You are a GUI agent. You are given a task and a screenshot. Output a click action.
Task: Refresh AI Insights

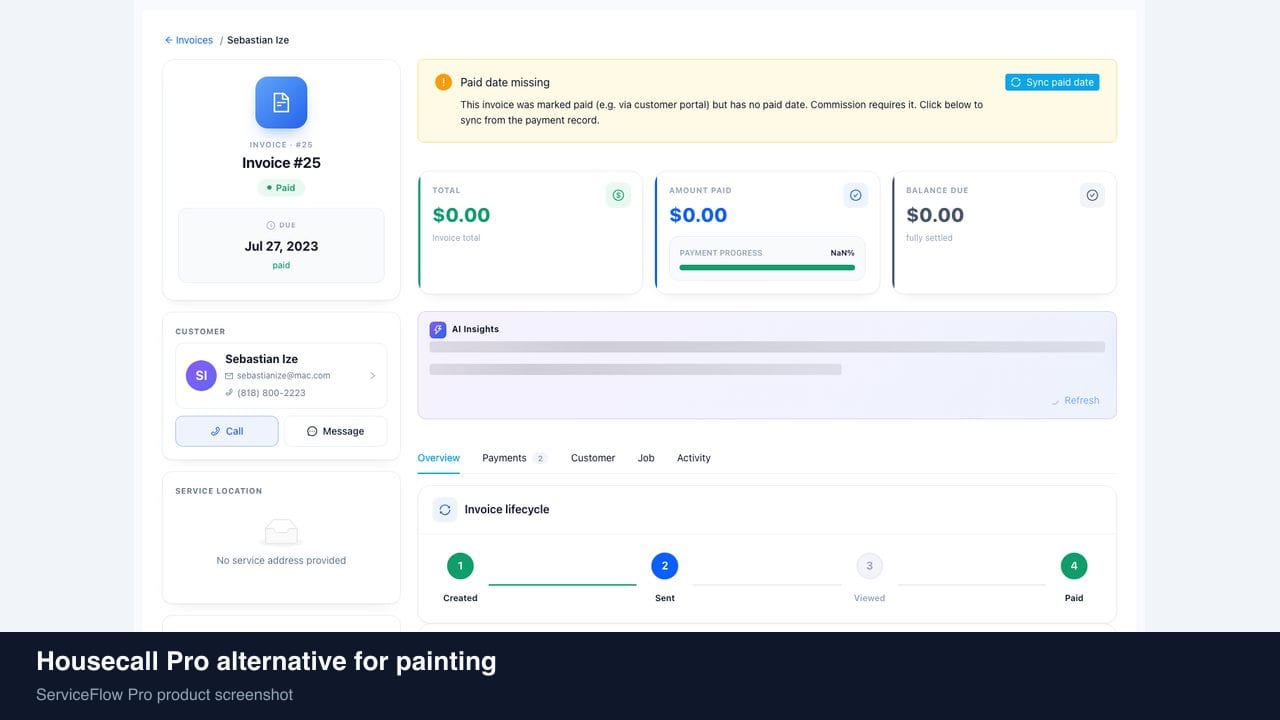coord(1075,400)
